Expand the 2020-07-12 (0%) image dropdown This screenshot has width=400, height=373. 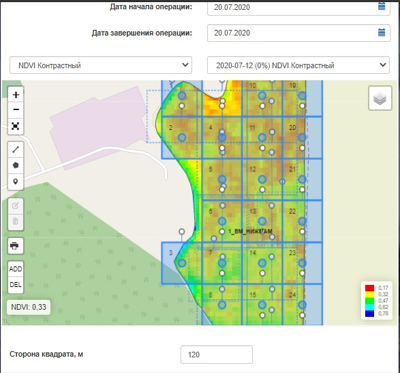pos(298,65)
